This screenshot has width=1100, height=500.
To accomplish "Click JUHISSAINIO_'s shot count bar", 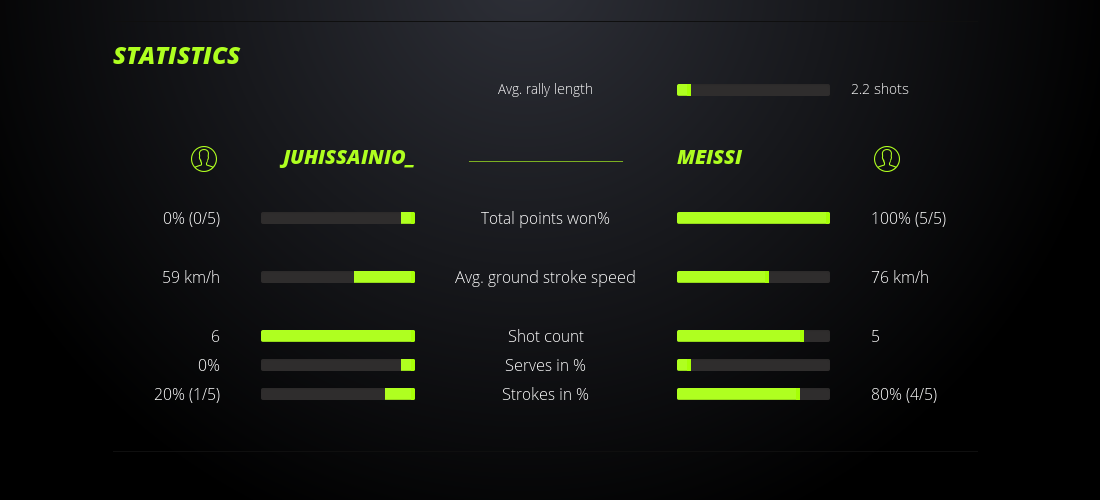I will (338, 336).
